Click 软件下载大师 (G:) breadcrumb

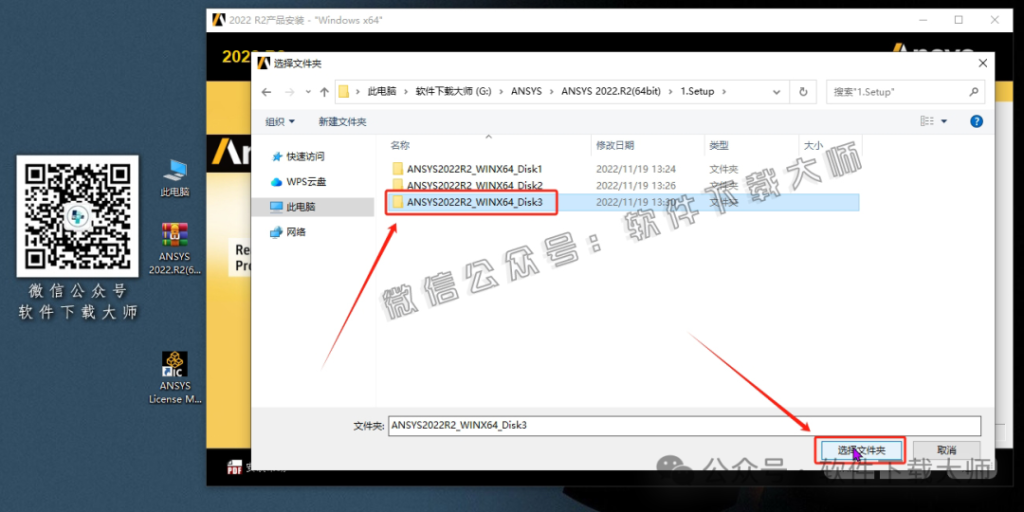coord(453,92)
